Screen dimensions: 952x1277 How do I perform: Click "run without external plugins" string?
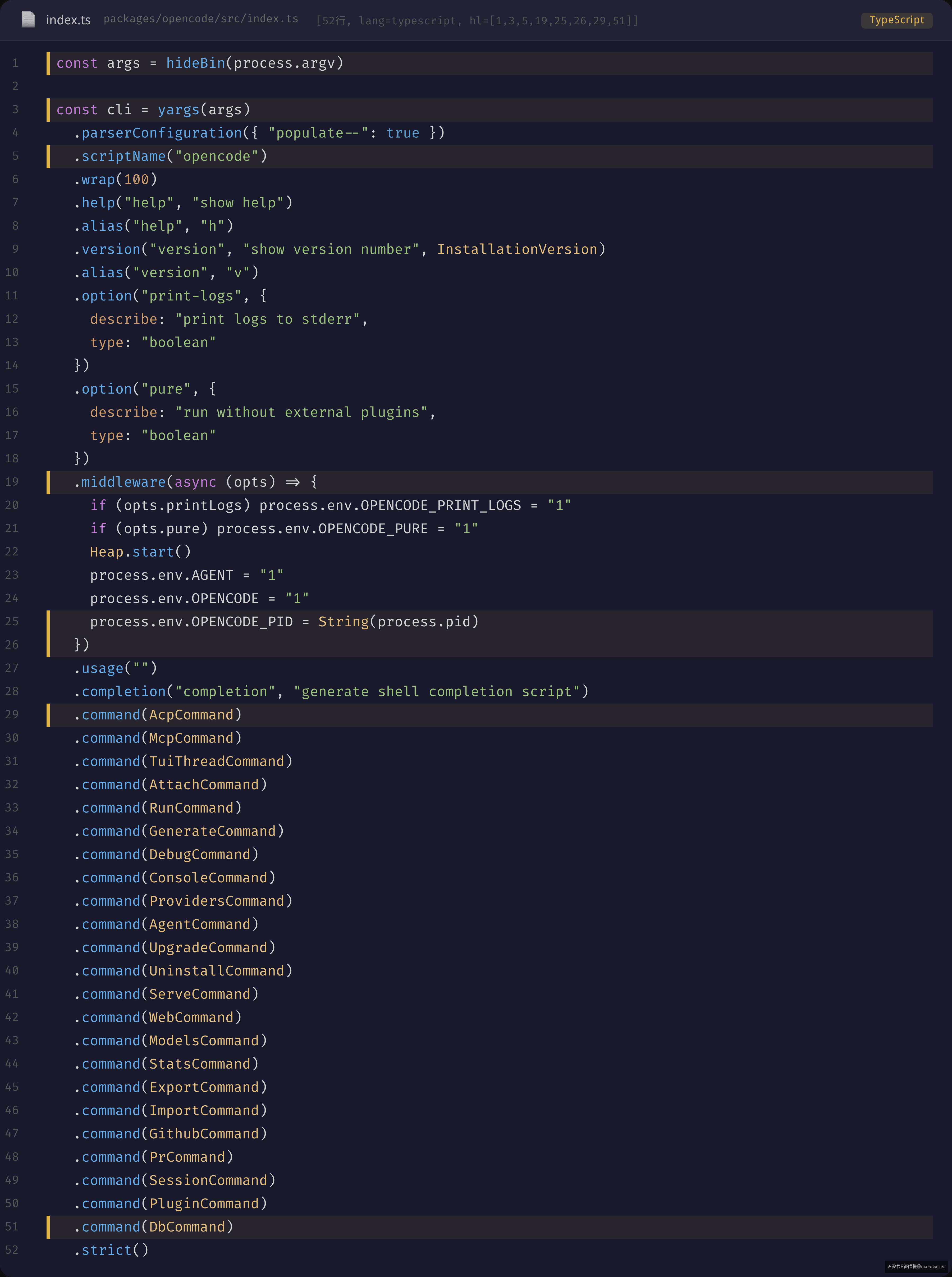pos(301,413)
